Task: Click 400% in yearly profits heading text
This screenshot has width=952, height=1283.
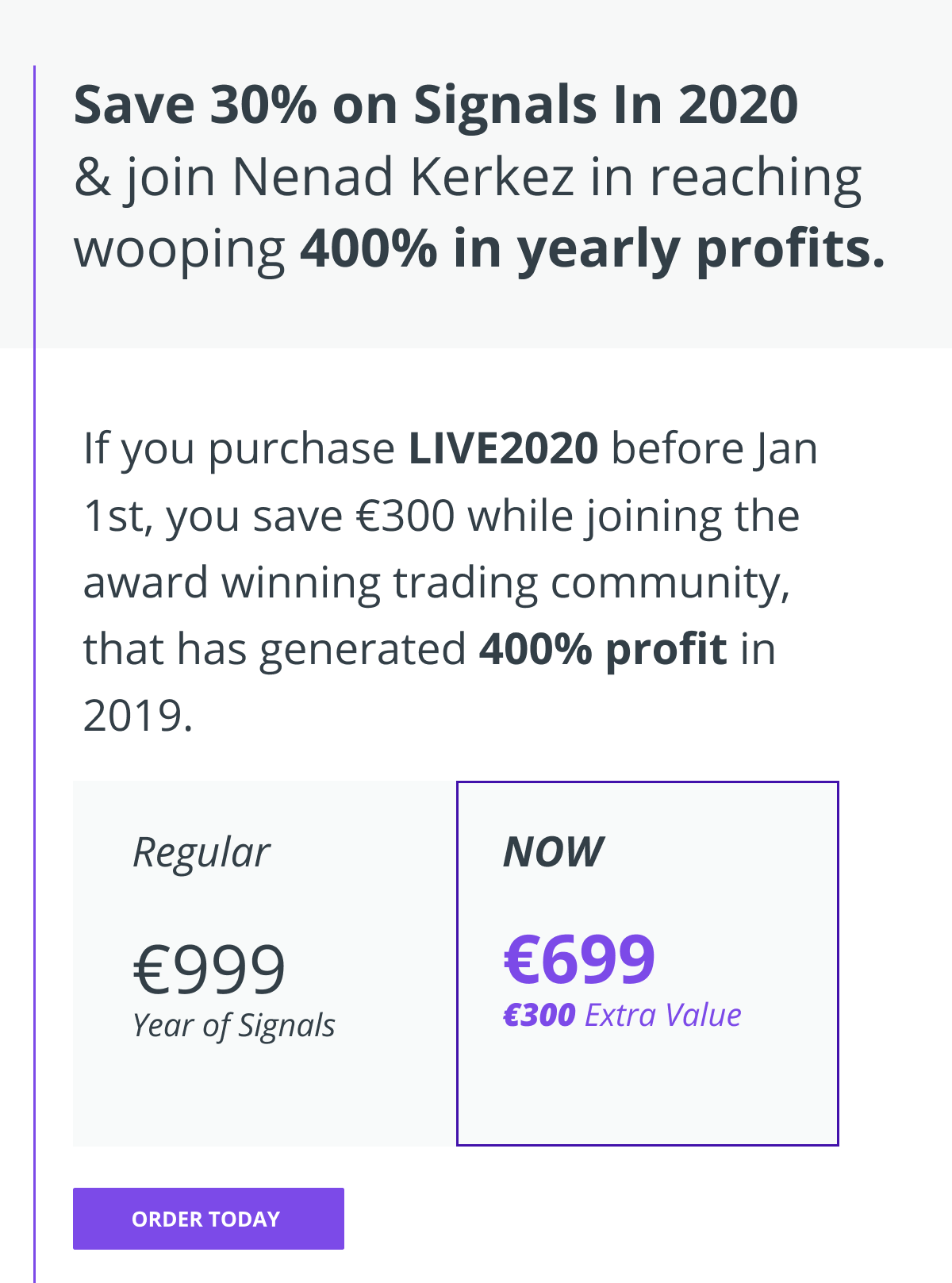Action: click(592, 248)
